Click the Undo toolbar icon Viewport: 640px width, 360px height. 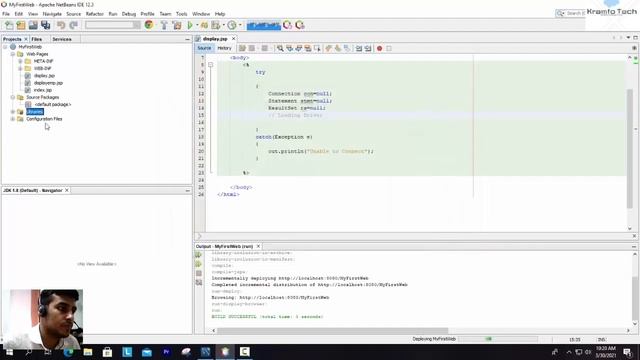pyautogui.click(x=61, y=25)
